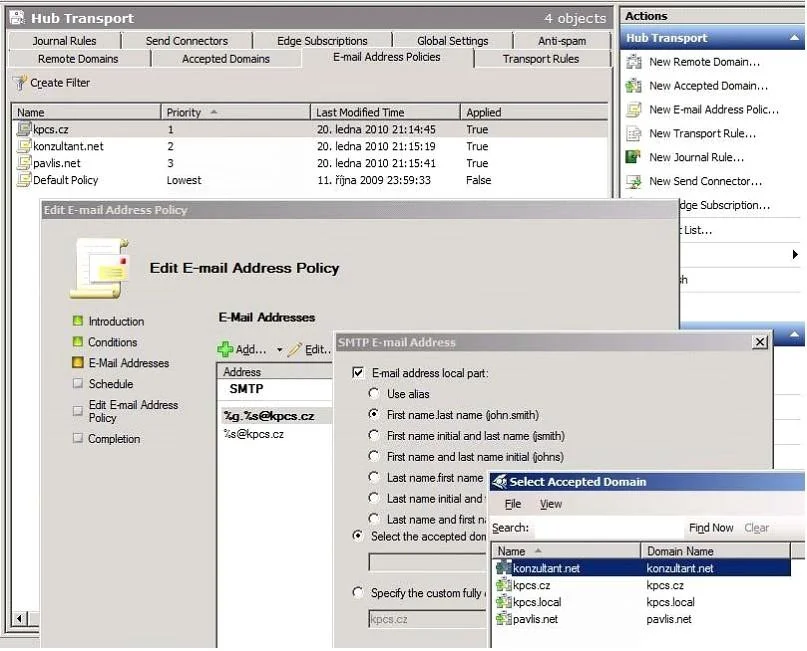Image resolution: width=807 pixels, height=651 pixels.
Task: Click the New Accepted Domain icon
Action: tap(634, 85)
